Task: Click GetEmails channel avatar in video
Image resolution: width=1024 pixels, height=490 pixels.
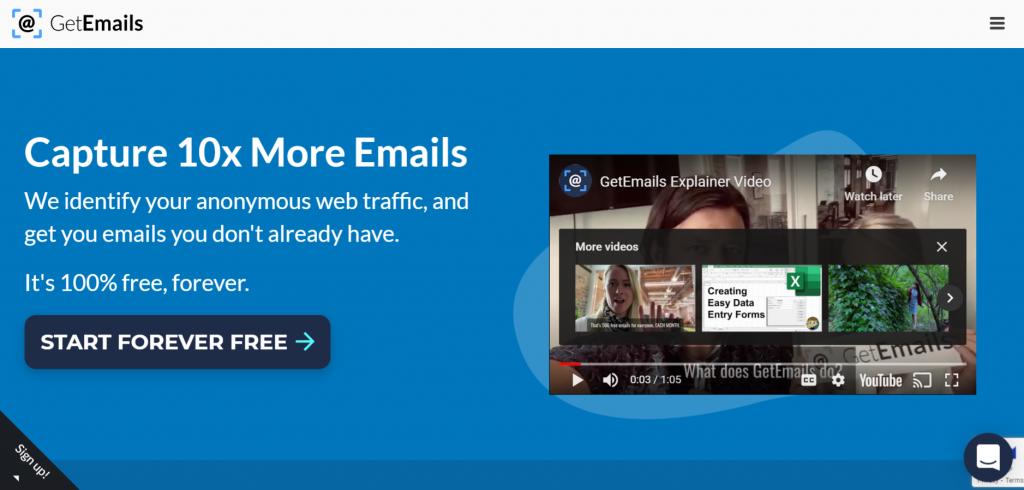Action: pos(575,181)
